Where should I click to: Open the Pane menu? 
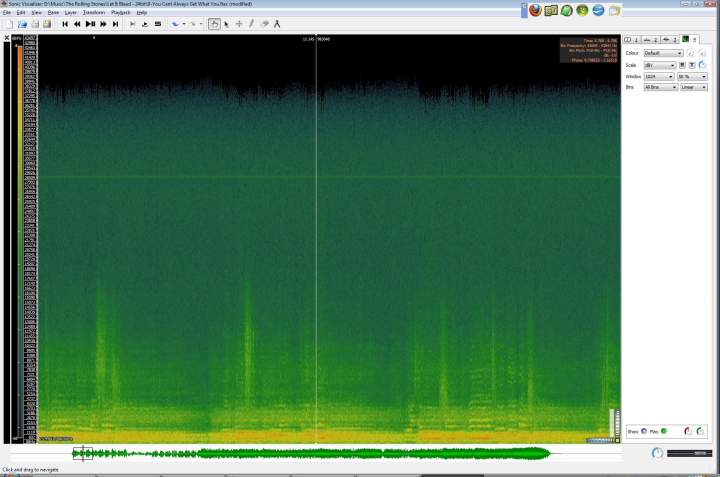pyautogui.click(x=53, y=12)
